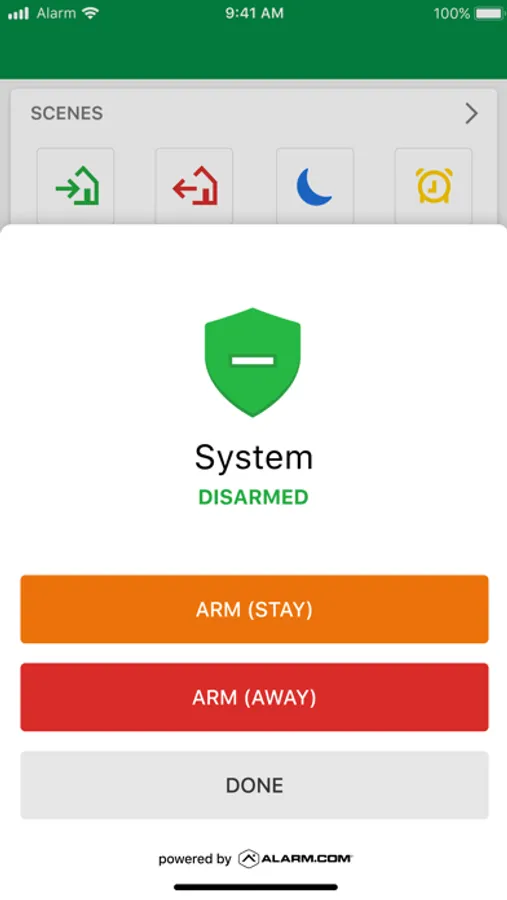
Task: Arm the system in Stay mode
Action: [254, 609]
